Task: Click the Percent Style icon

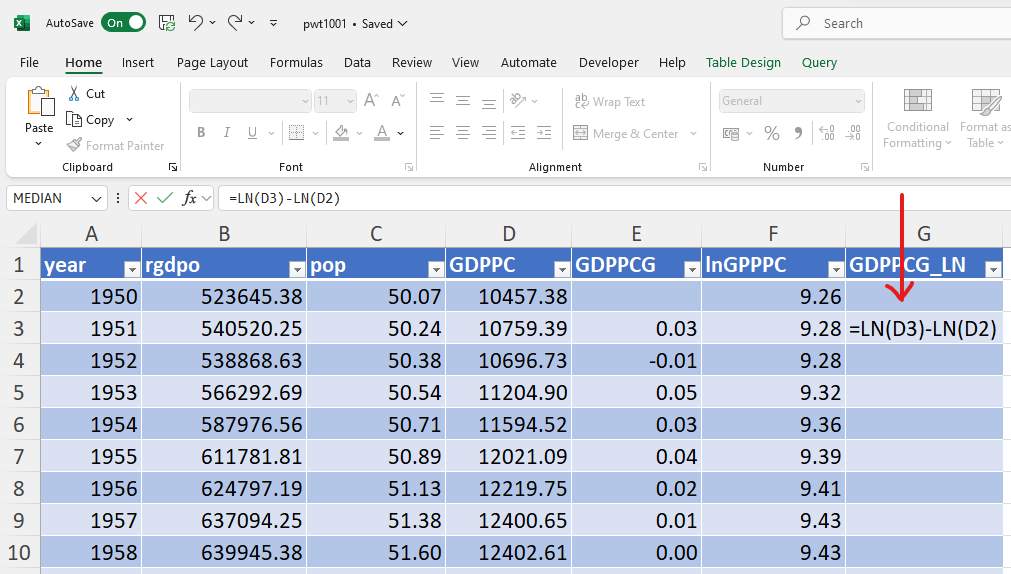Action: coord(771,133)
